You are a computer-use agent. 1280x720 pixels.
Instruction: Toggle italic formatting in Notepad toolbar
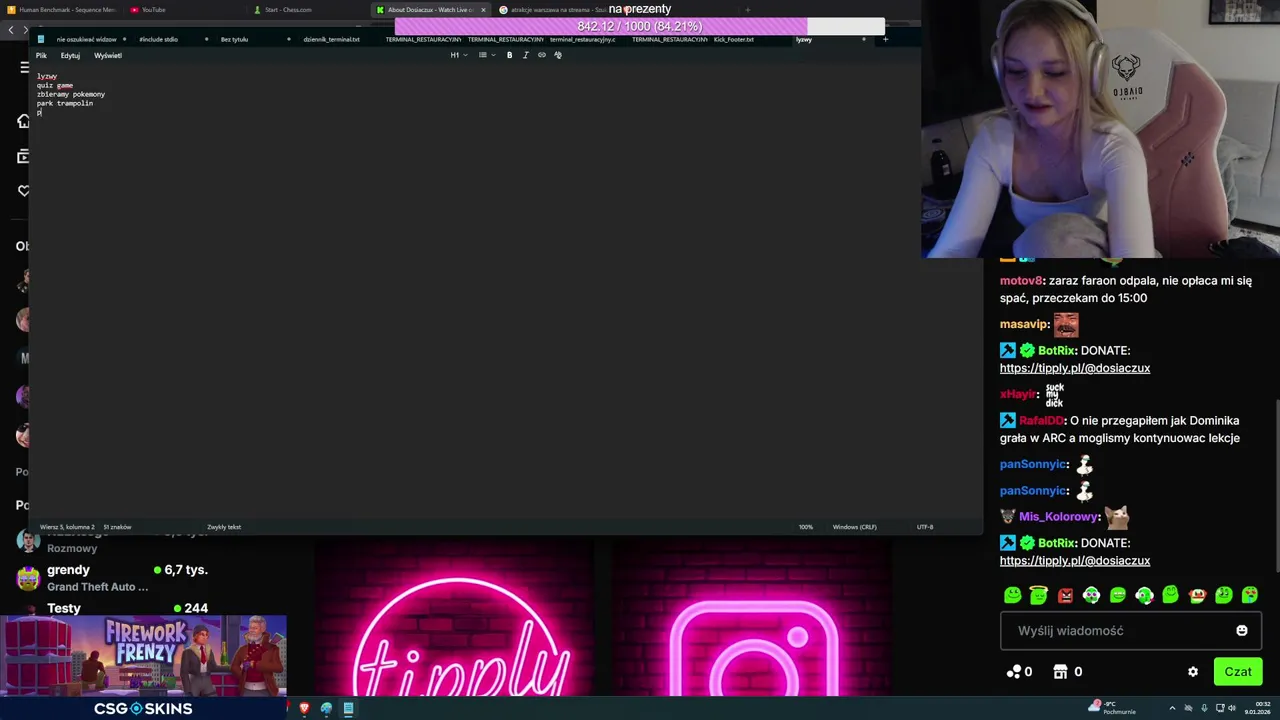pyautogui.click(x=525, y=55)
